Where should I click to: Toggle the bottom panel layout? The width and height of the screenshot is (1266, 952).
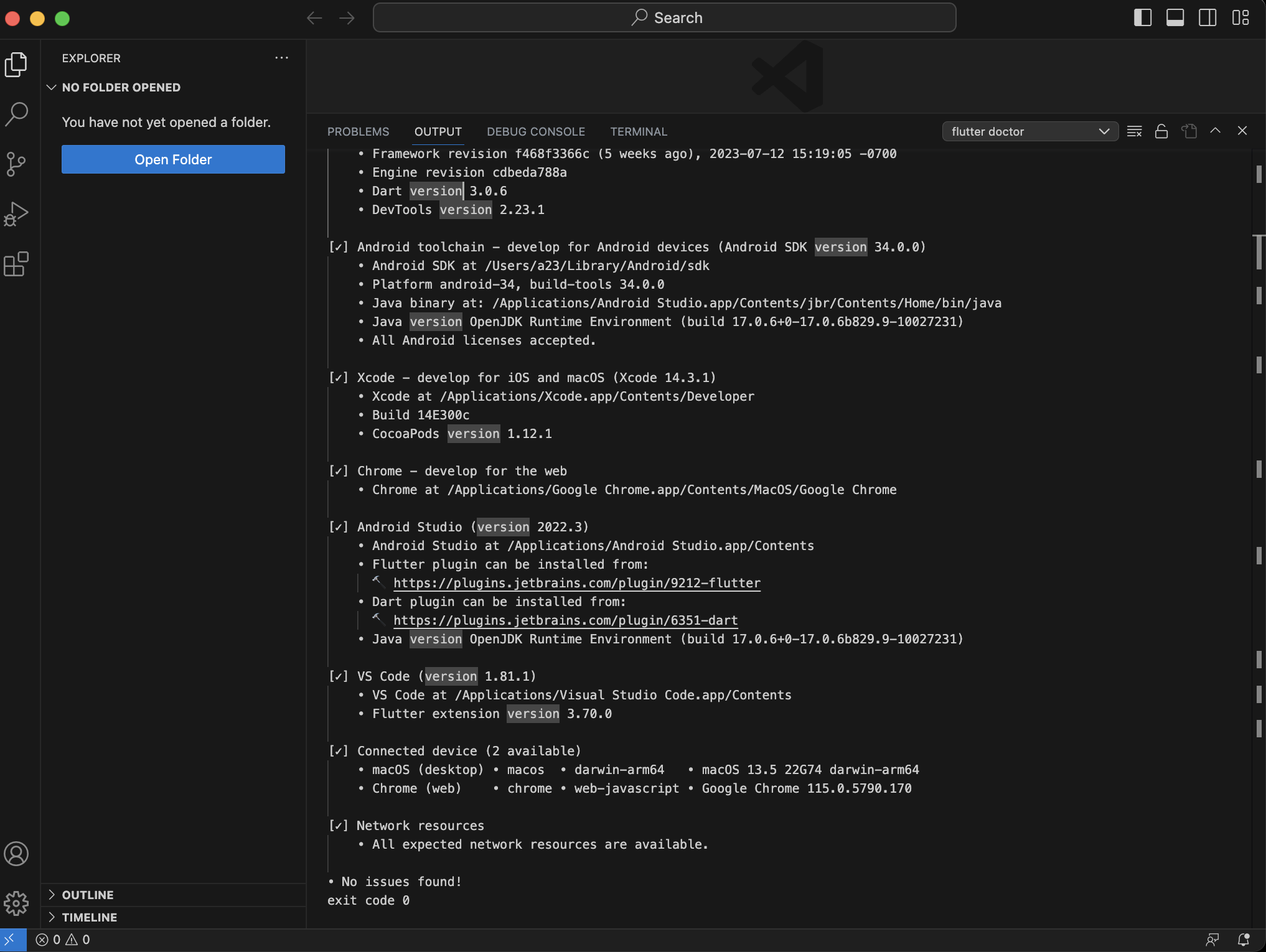[1175, 18]
